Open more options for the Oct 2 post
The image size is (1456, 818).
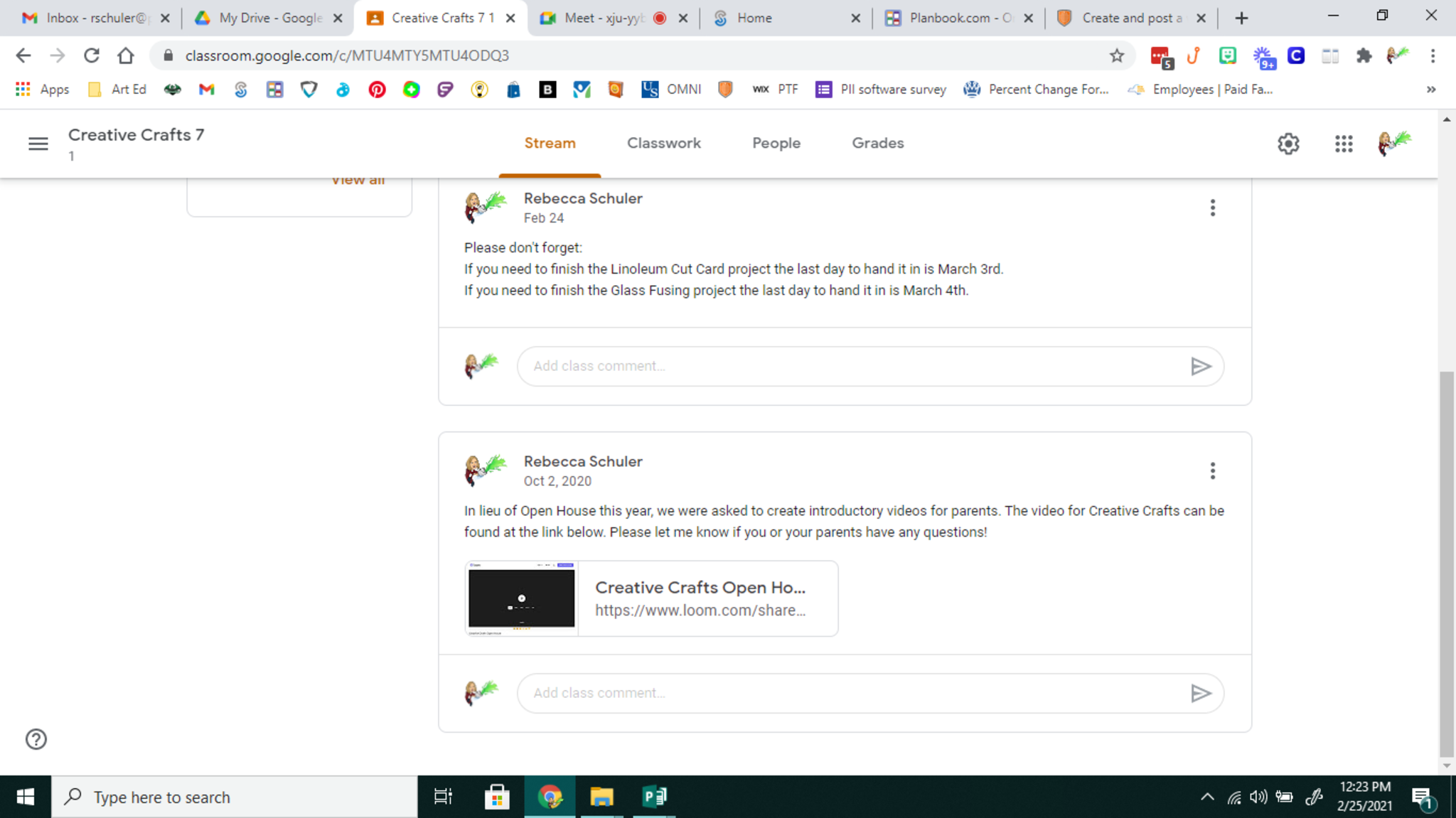click(x=1212, y=470)
